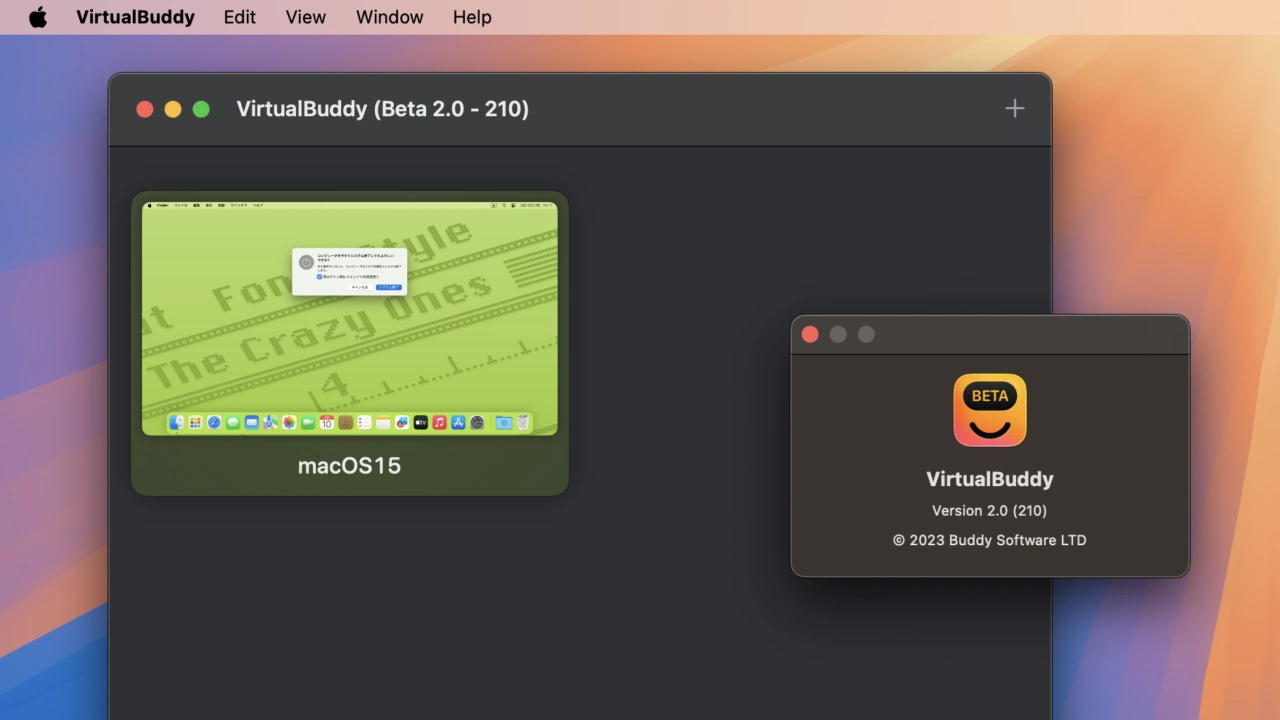Open the Window menu
This screenshot has width=1280, height=720.
tap(389, 17)
